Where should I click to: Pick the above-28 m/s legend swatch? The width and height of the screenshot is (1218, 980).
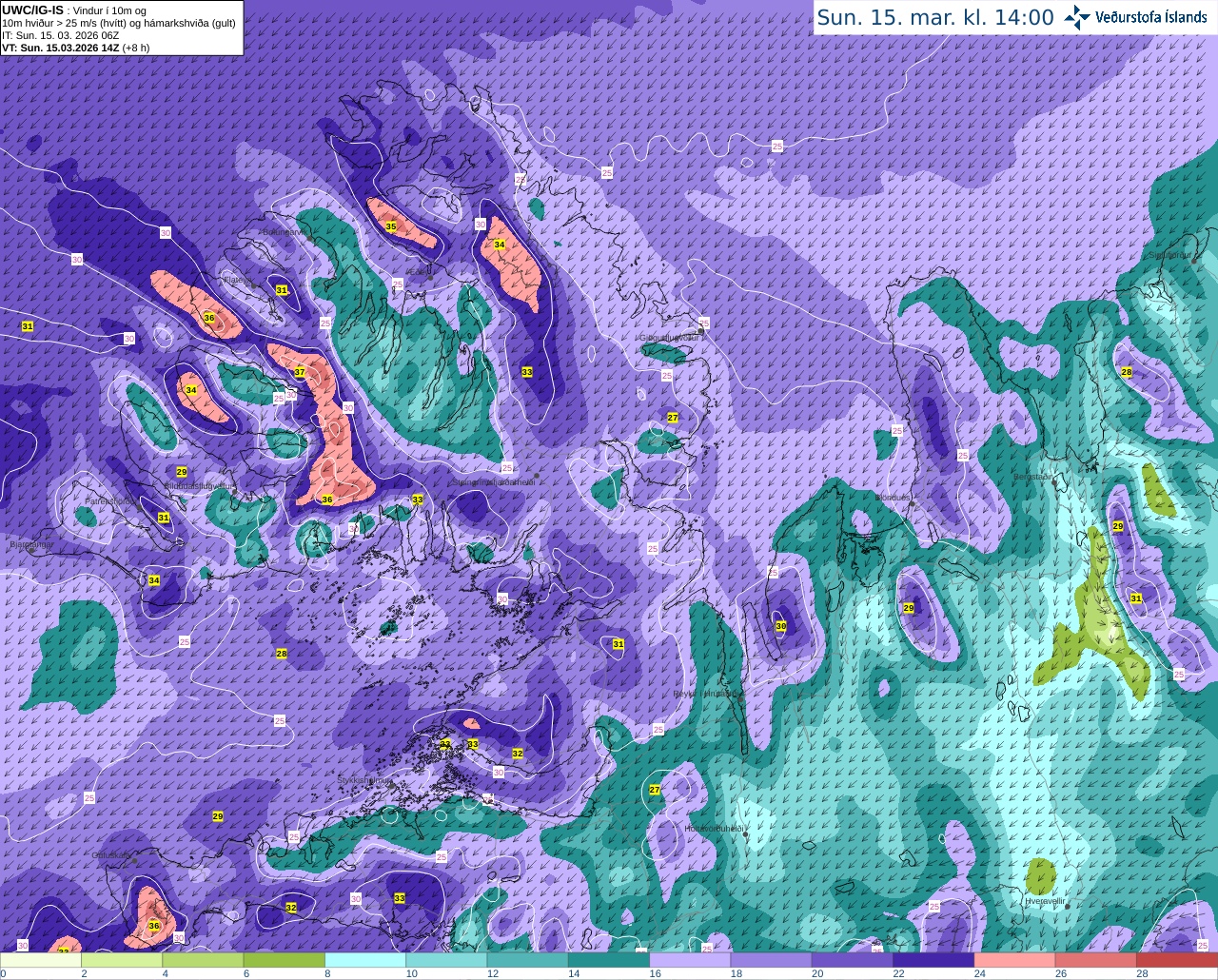point(1177,960)
